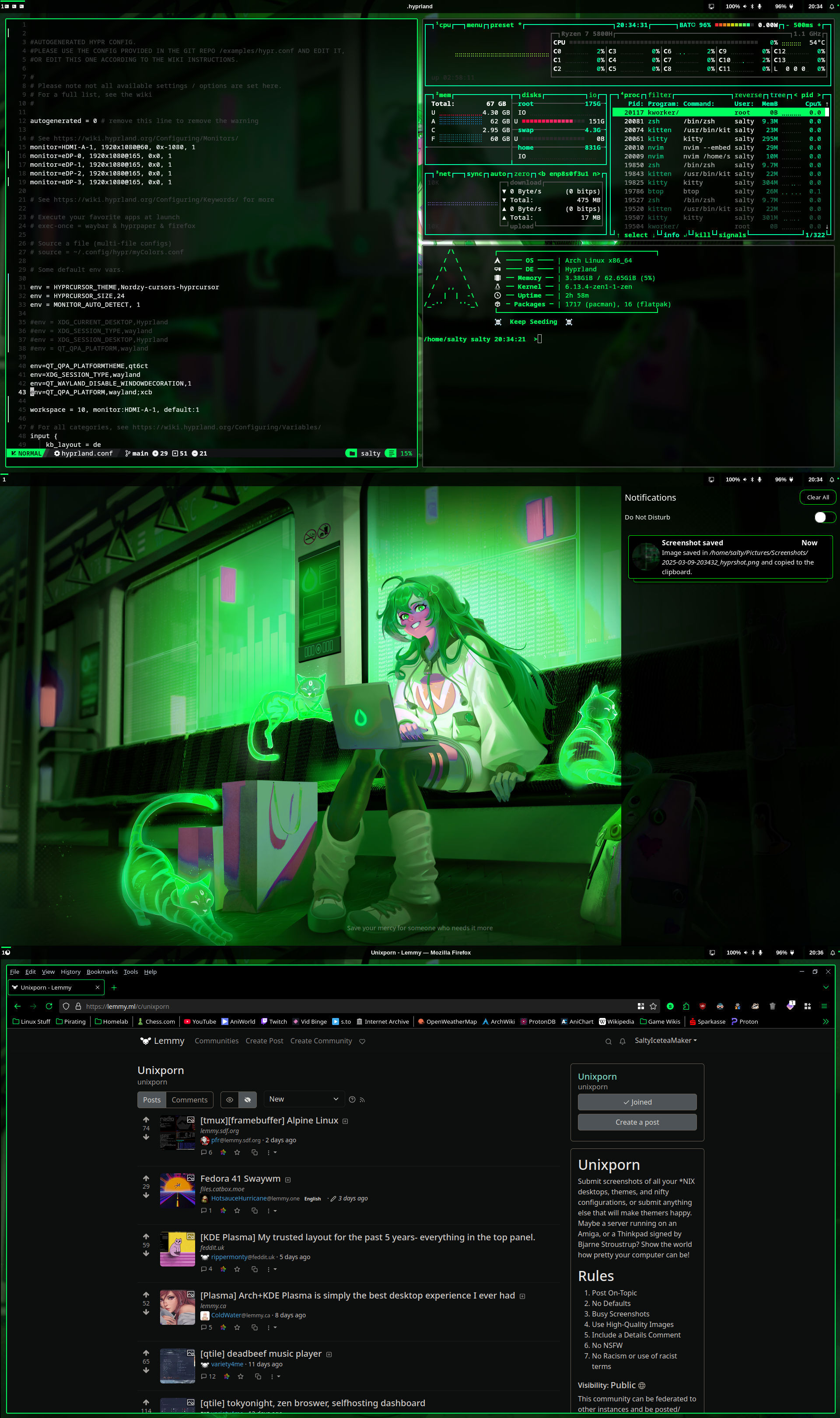
Task: Open the RSS feed icon beside sort
Action: [x=362, y=1099]
